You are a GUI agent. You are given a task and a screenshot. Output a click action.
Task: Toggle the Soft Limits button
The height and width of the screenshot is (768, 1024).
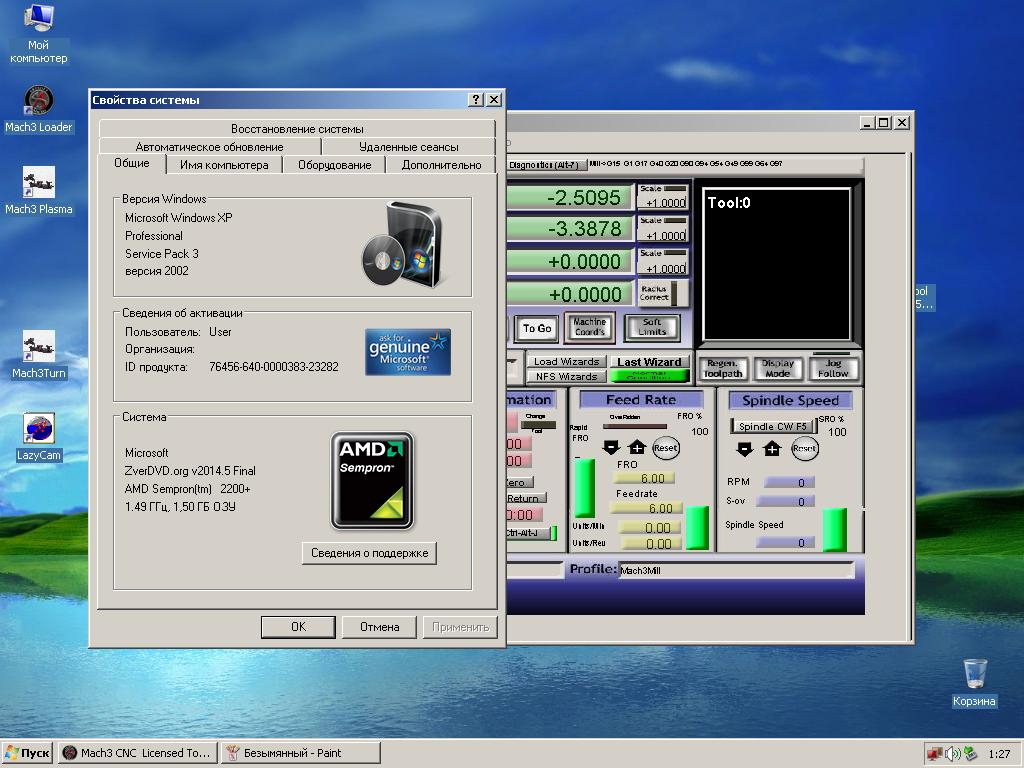pyautogui.click(x=652, y=327)
